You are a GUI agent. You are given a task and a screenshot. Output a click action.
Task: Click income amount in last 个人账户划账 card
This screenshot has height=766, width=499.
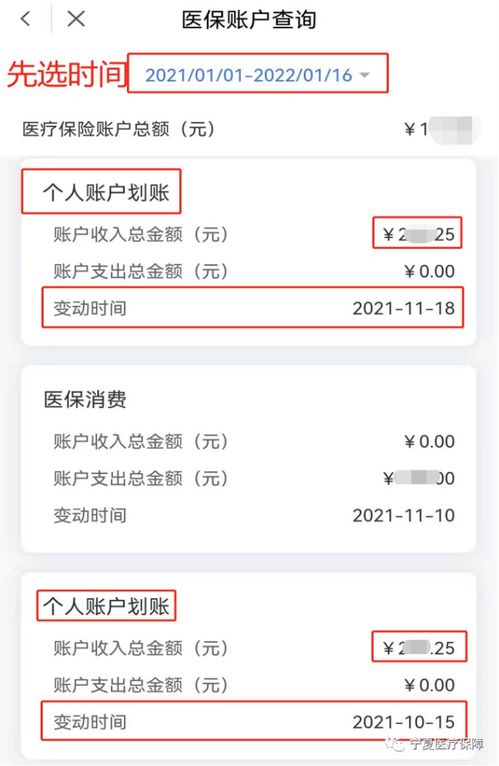pos(419,647)
